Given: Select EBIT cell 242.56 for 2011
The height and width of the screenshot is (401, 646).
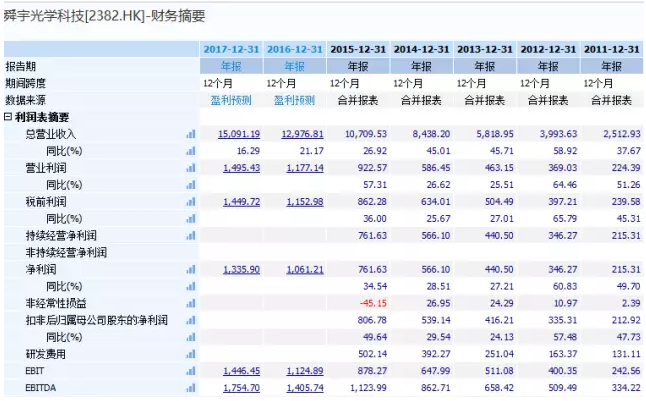Looking at the screenshot, I should tap(626, 371).
